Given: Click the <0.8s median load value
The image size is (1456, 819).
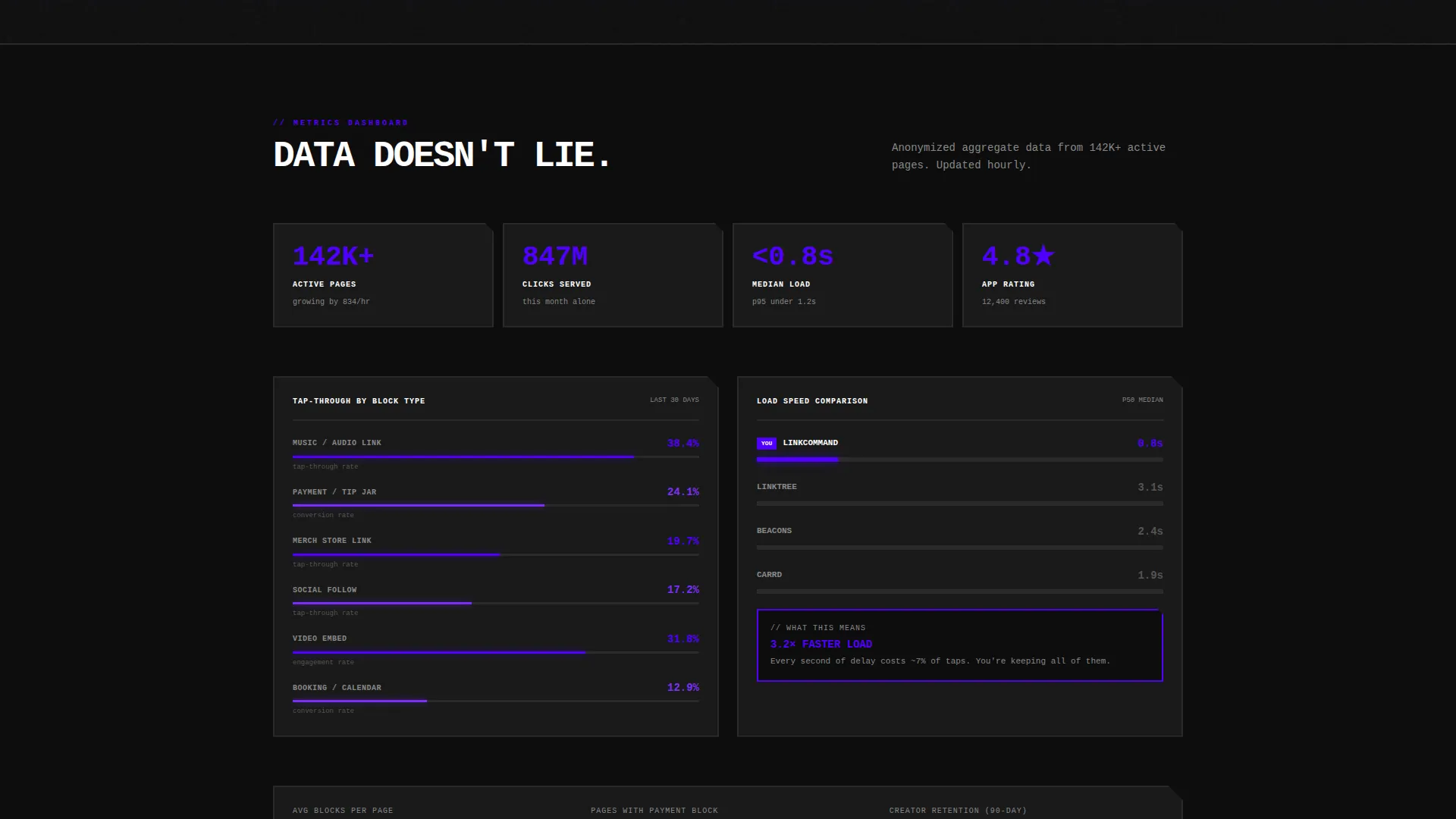Looking at the screenshot, I should click(792, 256).
